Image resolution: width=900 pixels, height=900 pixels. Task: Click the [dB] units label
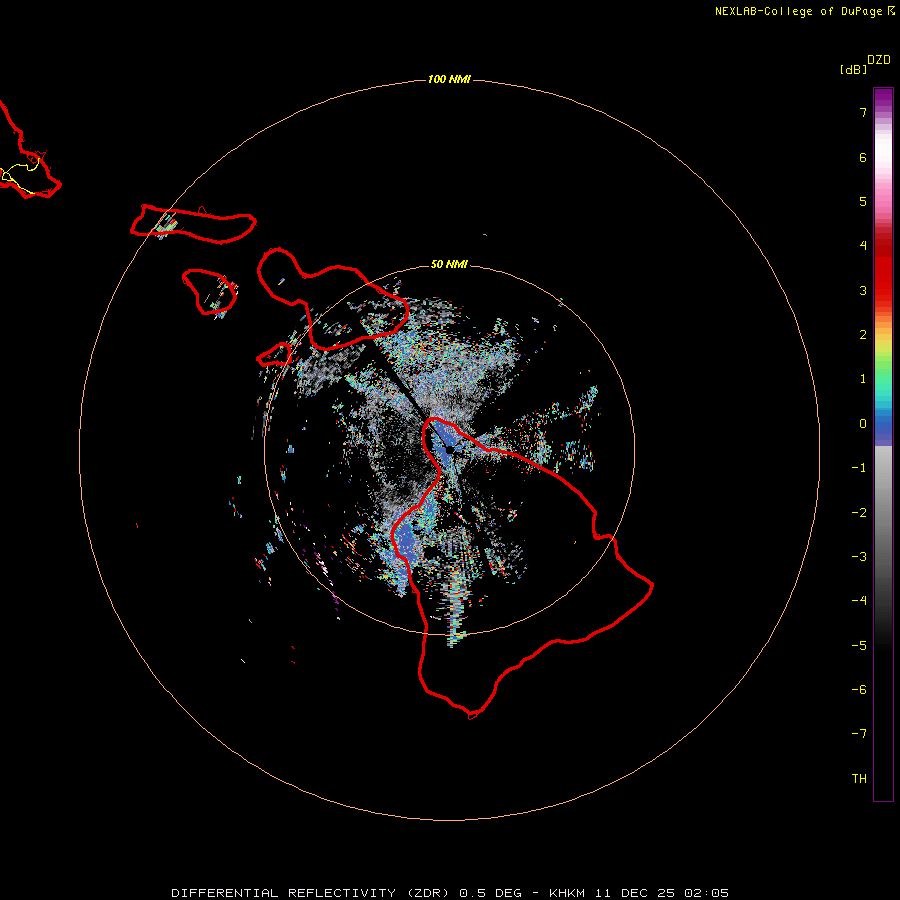pos(853,70)
